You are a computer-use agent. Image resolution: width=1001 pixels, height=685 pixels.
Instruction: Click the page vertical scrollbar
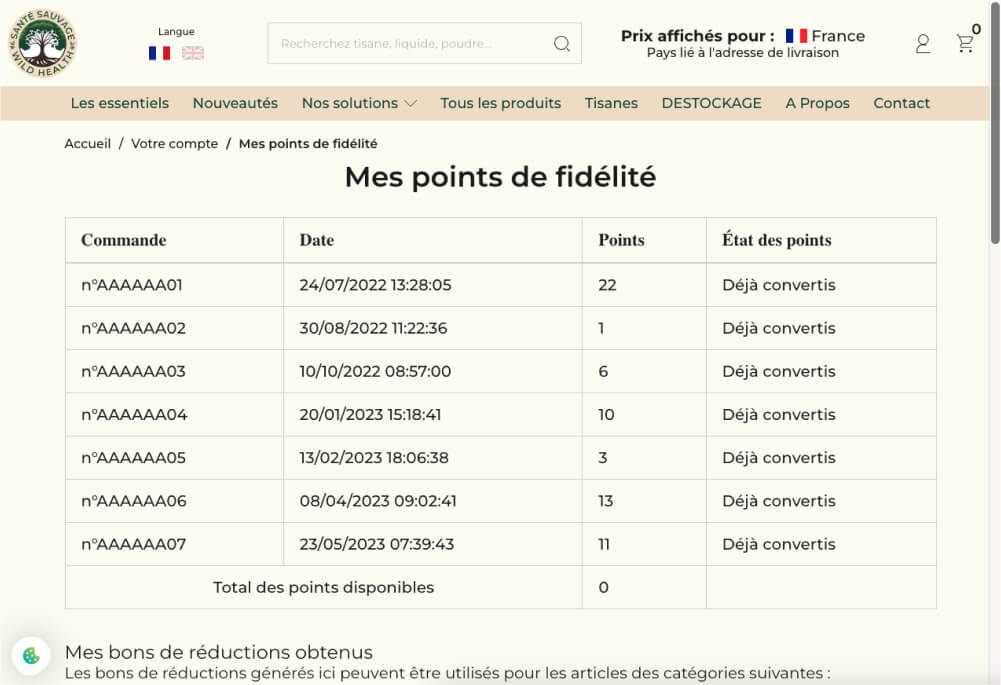click(995, 121)
